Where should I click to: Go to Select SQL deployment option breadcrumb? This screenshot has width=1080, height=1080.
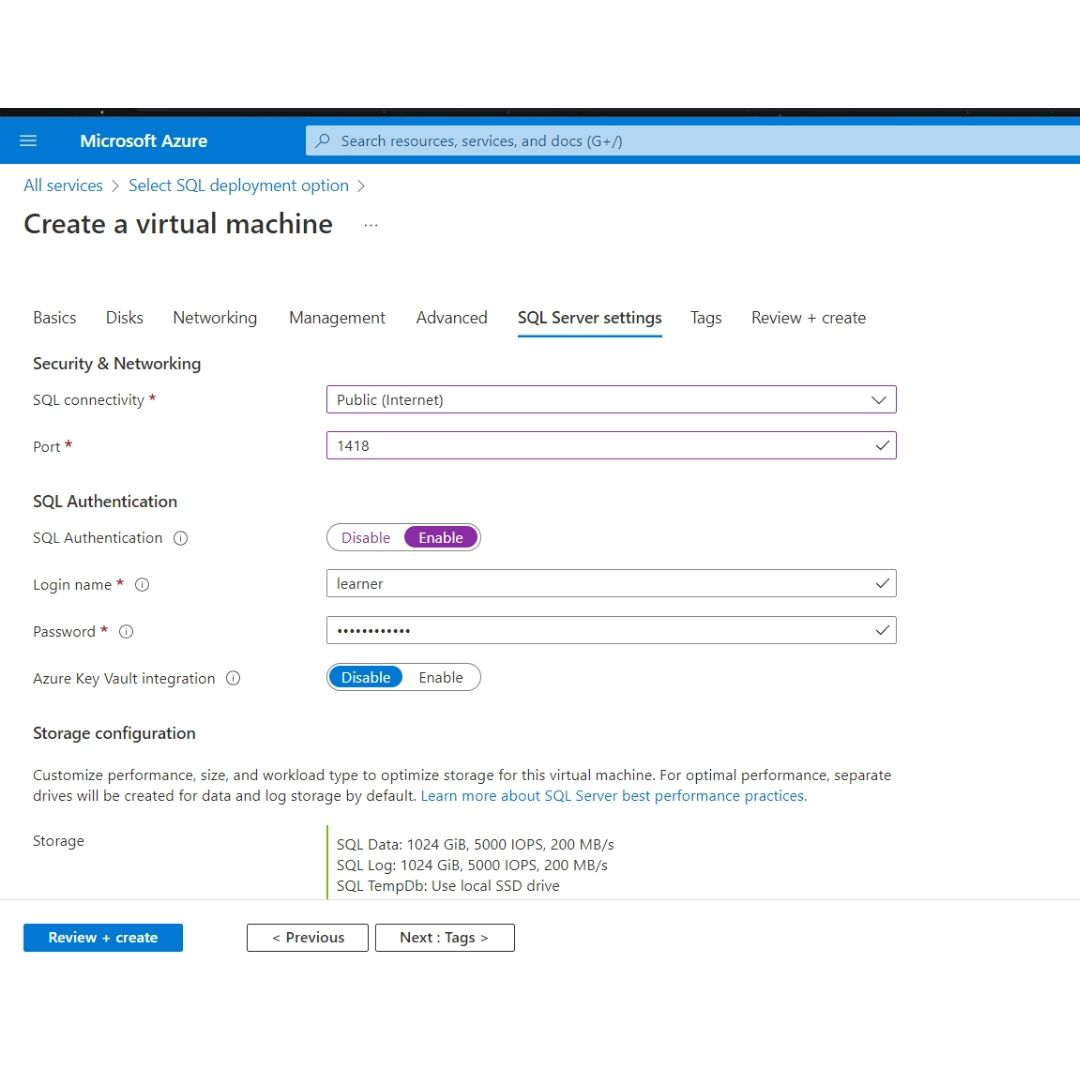coord(238,185)
